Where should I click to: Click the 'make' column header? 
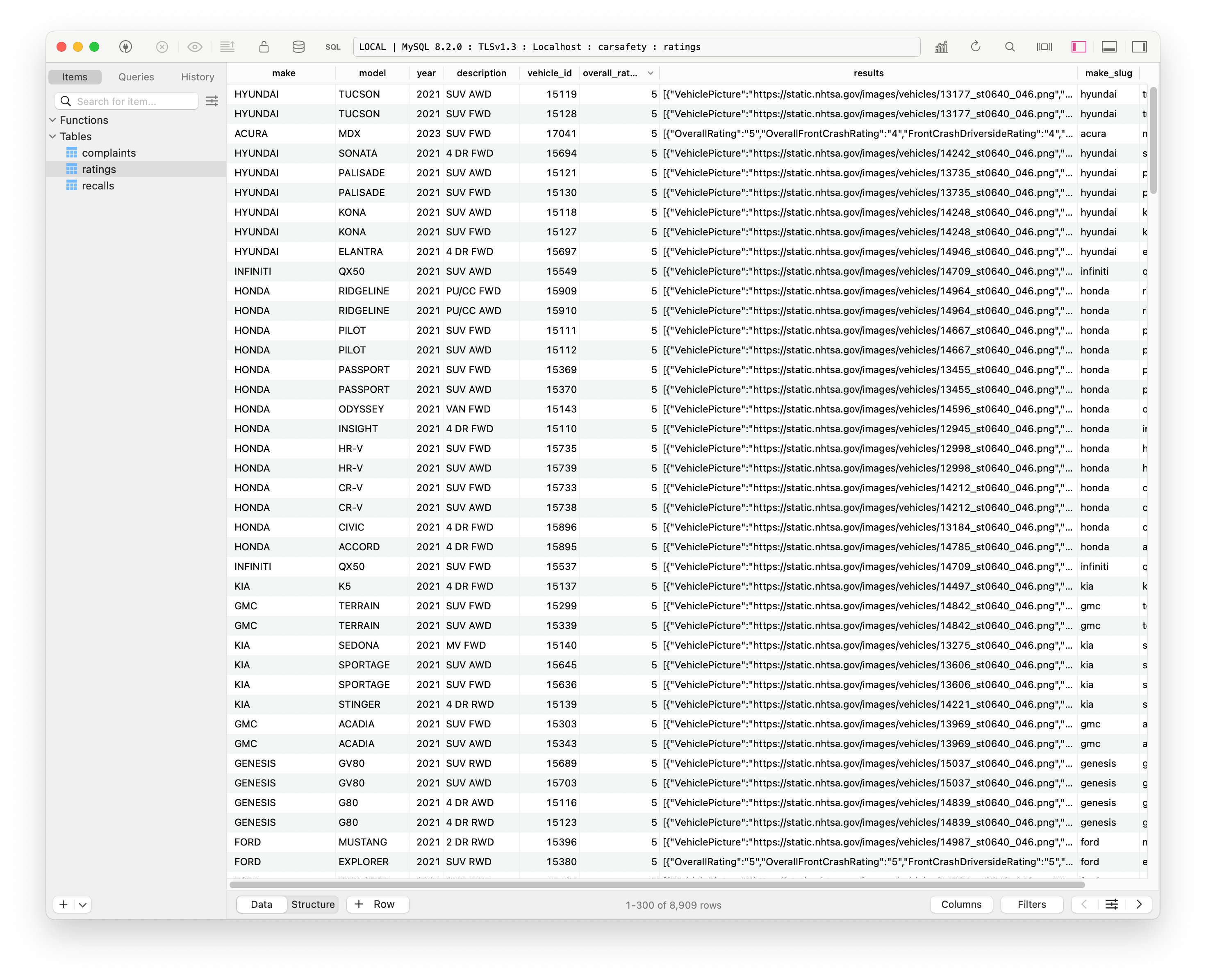[283, 73]
